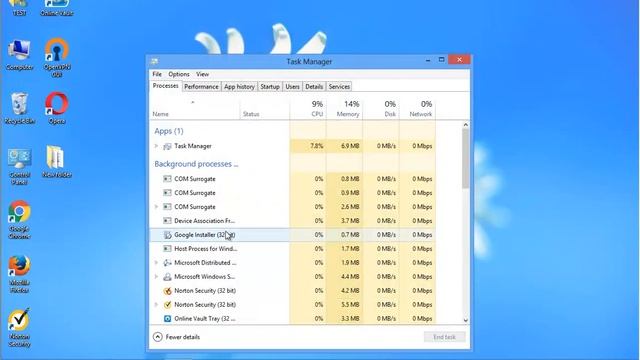Click the Task Manager title bar icon

tap(154, 62)
